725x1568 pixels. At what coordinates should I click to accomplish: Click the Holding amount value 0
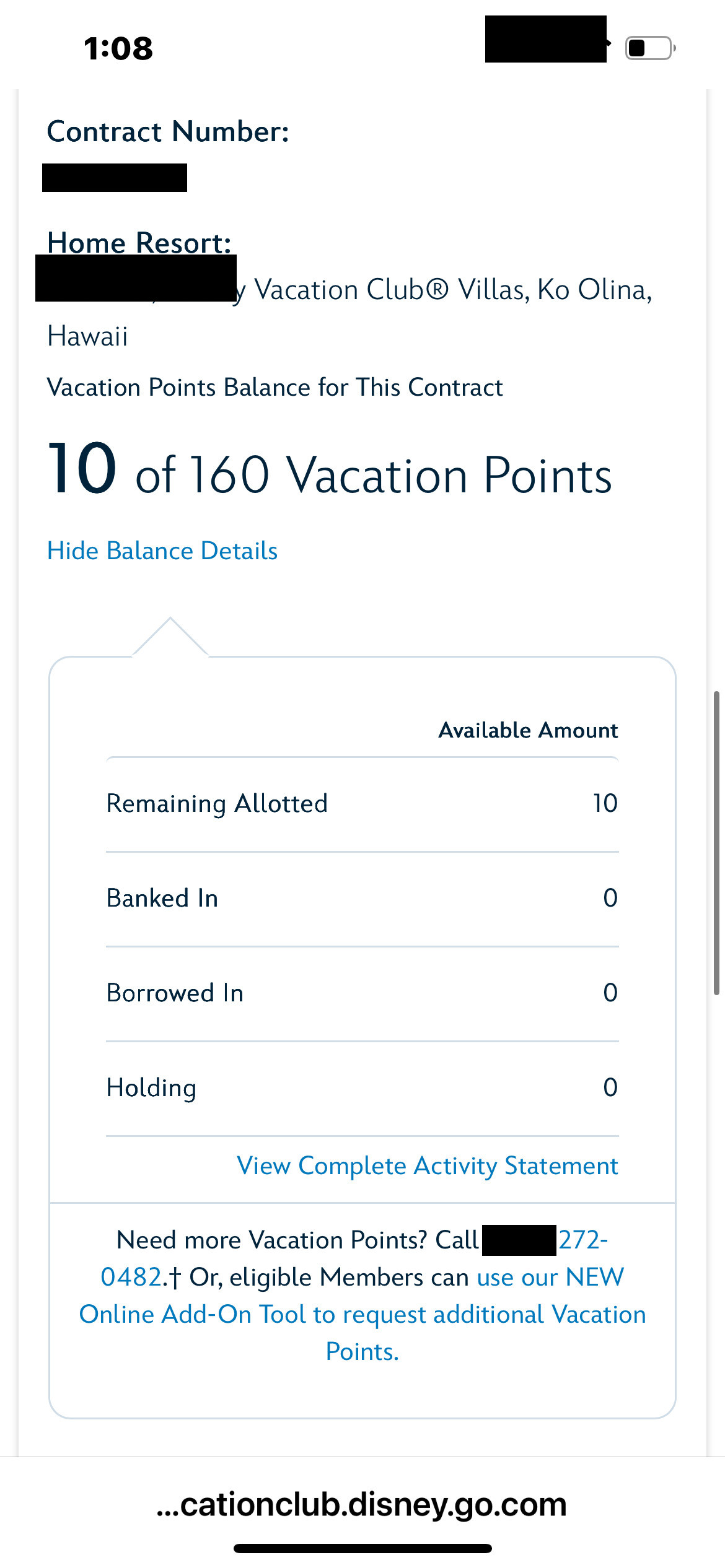click(610, 1088)
